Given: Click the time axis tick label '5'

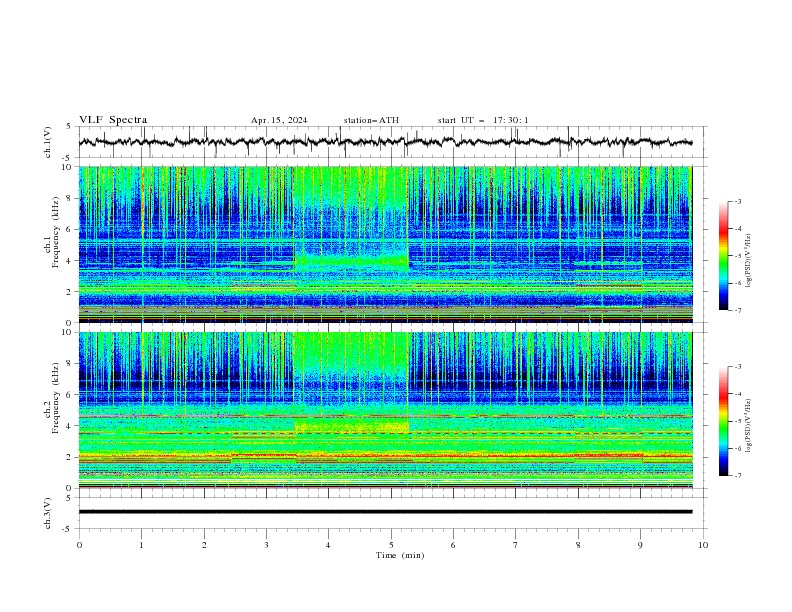Looking at the screenshot, I should [391, 545].
